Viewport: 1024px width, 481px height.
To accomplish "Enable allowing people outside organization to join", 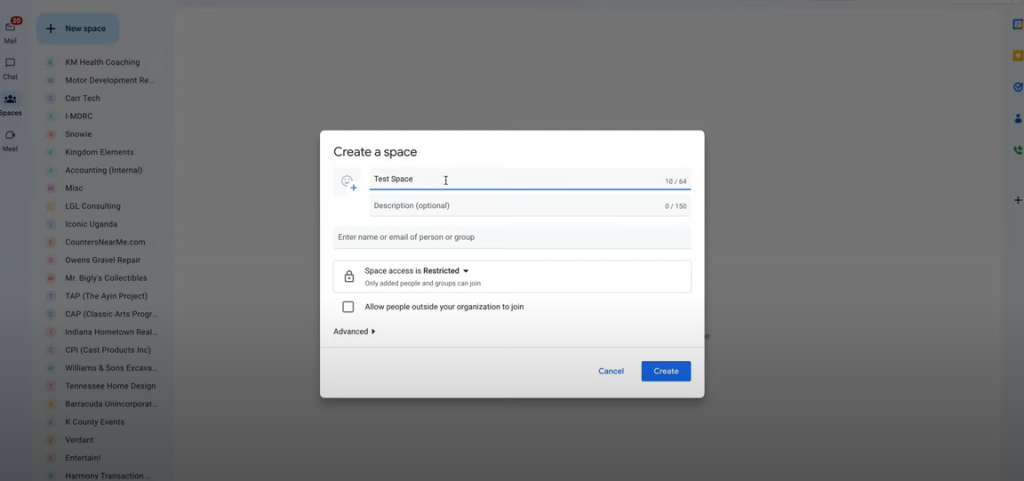I will click(348, 307).
